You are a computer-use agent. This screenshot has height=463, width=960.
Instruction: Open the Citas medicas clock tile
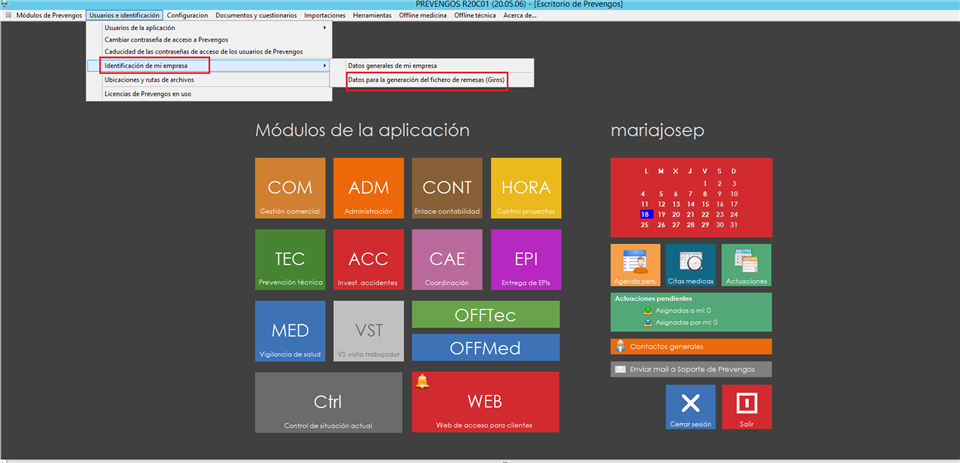pos(690,265)
